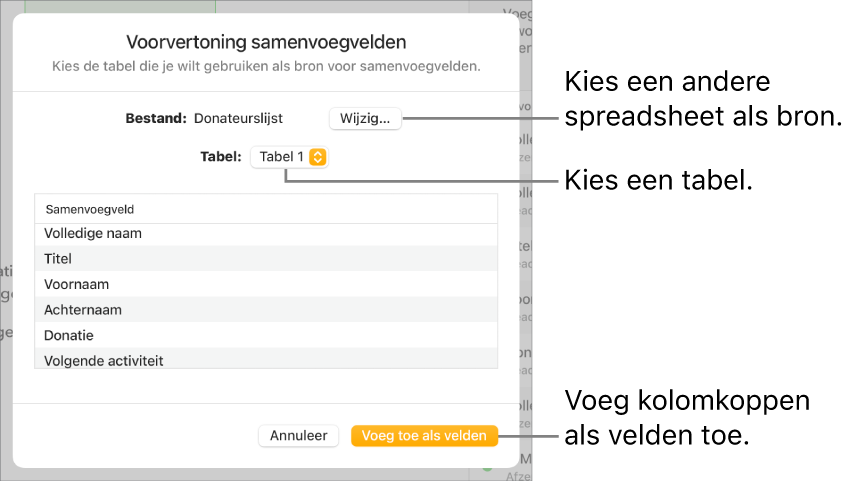Select the Donatie merge field row
The height and width of the screenshot is (481, 849).
click(x=265, y=335)
